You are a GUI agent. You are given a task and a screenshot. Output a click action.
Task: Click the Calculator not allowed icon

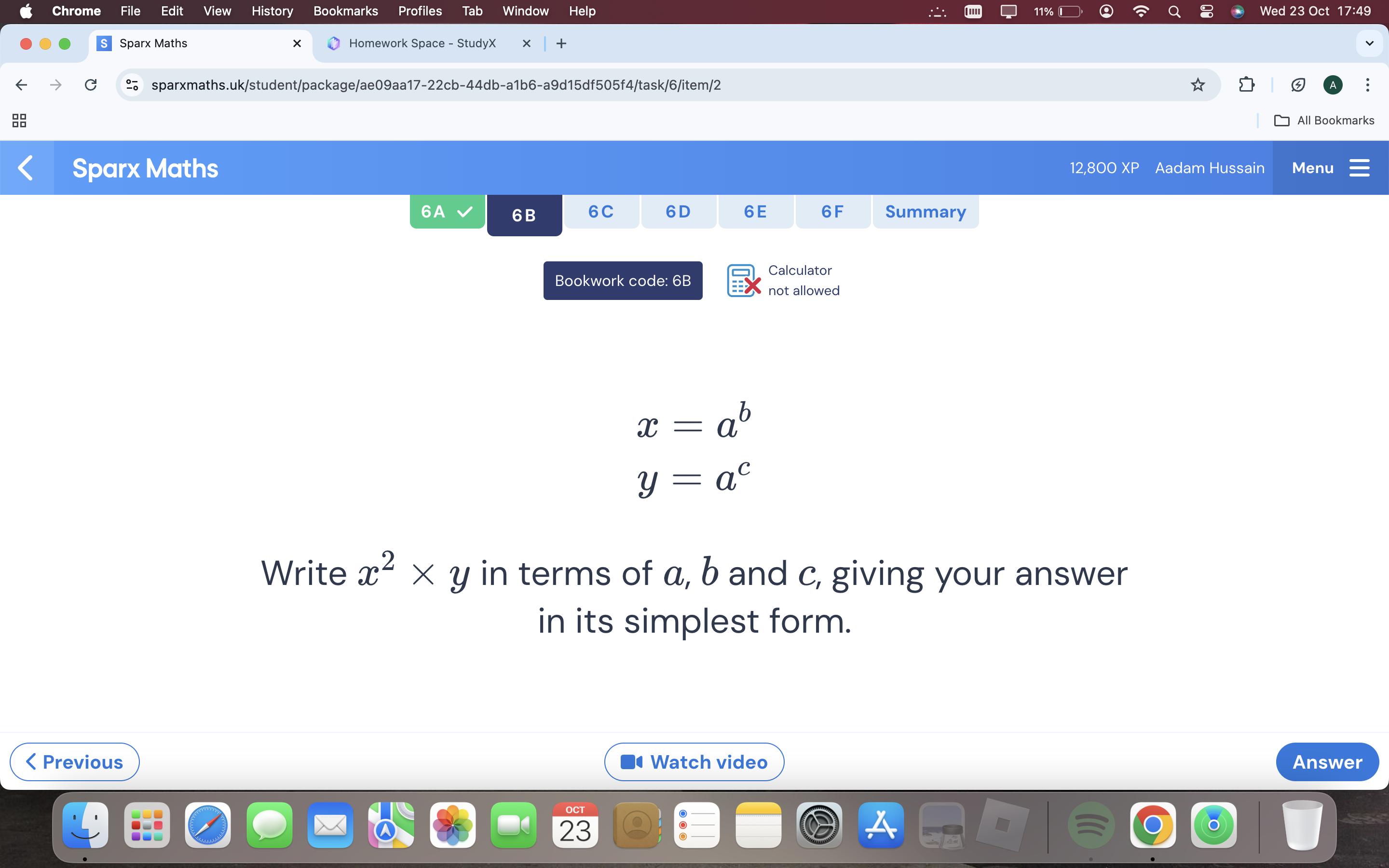(x=745, y=281)
